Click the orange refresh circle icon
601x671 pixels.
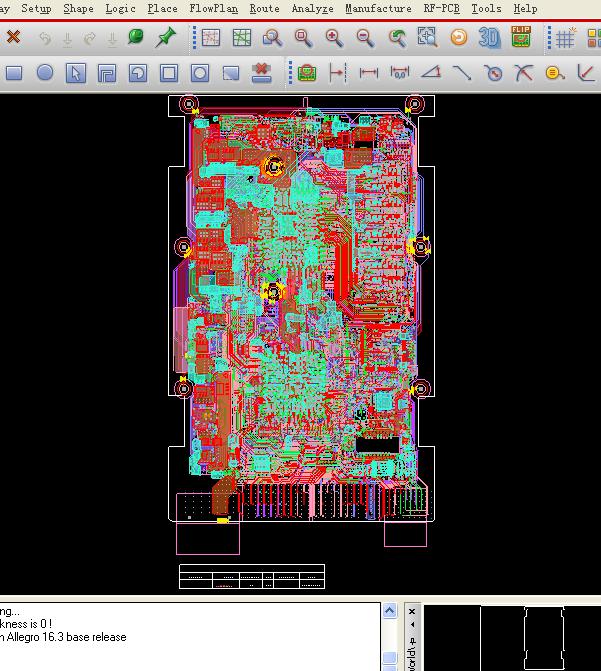pyautogui.click(x=458, y=38)
